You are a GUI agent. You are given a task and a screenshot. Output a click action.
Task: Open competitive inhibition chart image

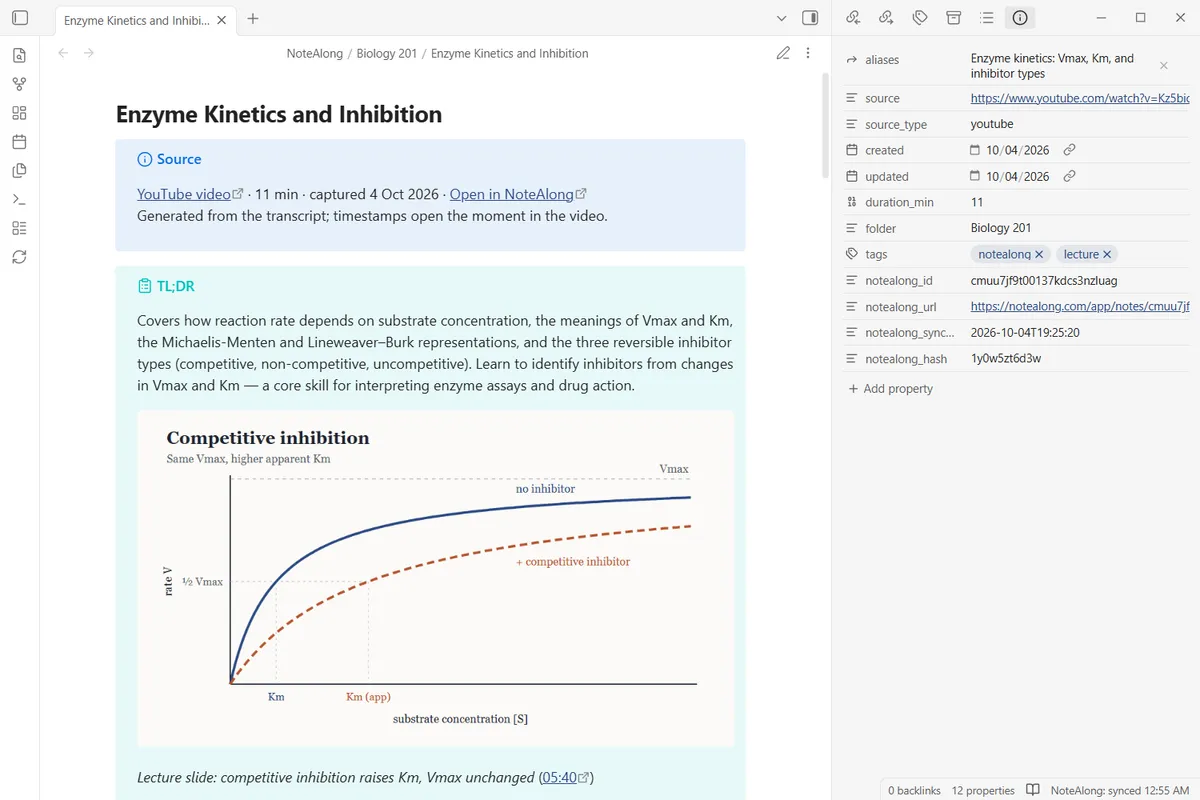coord(435,578)
